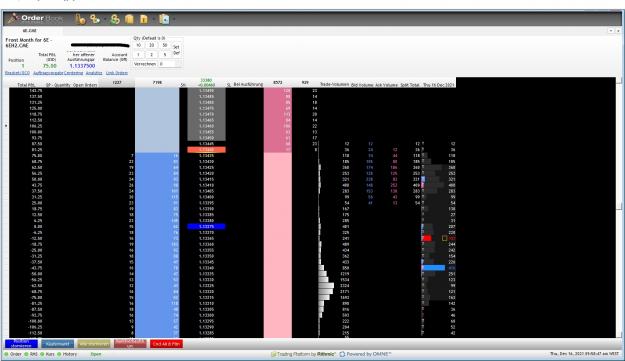Click the RMS status indicator

(x=31, y=354)
